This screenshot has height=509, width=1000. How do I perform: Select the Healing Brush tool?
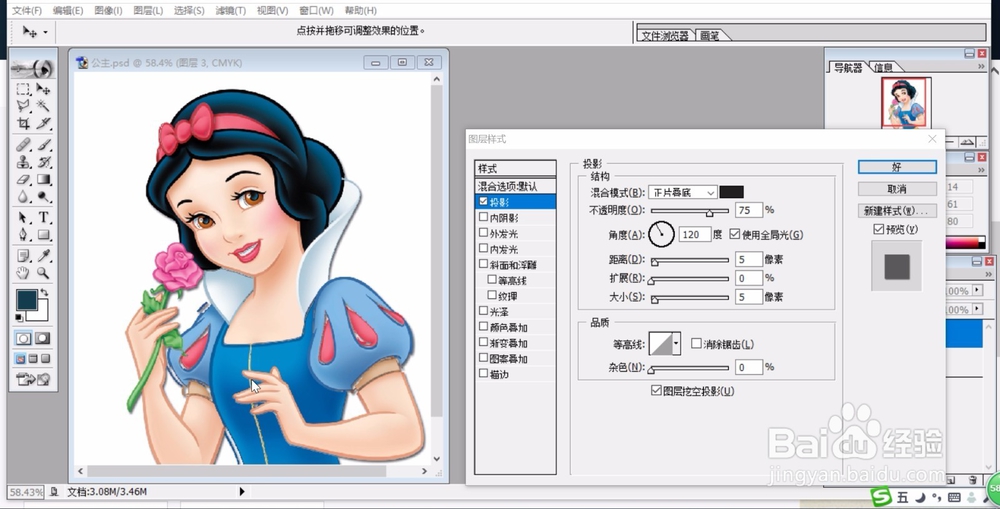coord(23,145)
